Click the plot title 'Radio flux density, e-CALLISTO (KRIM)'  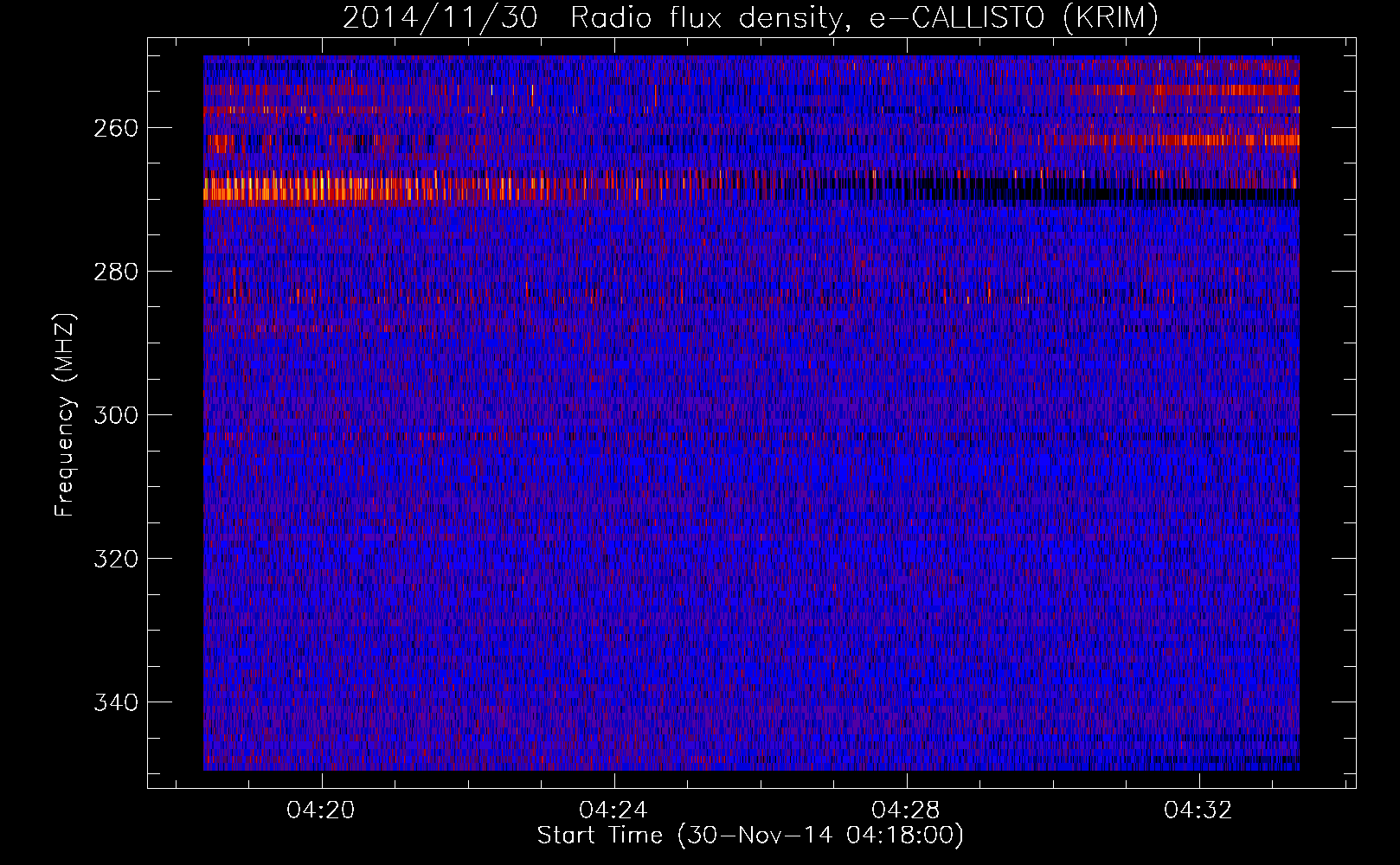coord(864,17)
